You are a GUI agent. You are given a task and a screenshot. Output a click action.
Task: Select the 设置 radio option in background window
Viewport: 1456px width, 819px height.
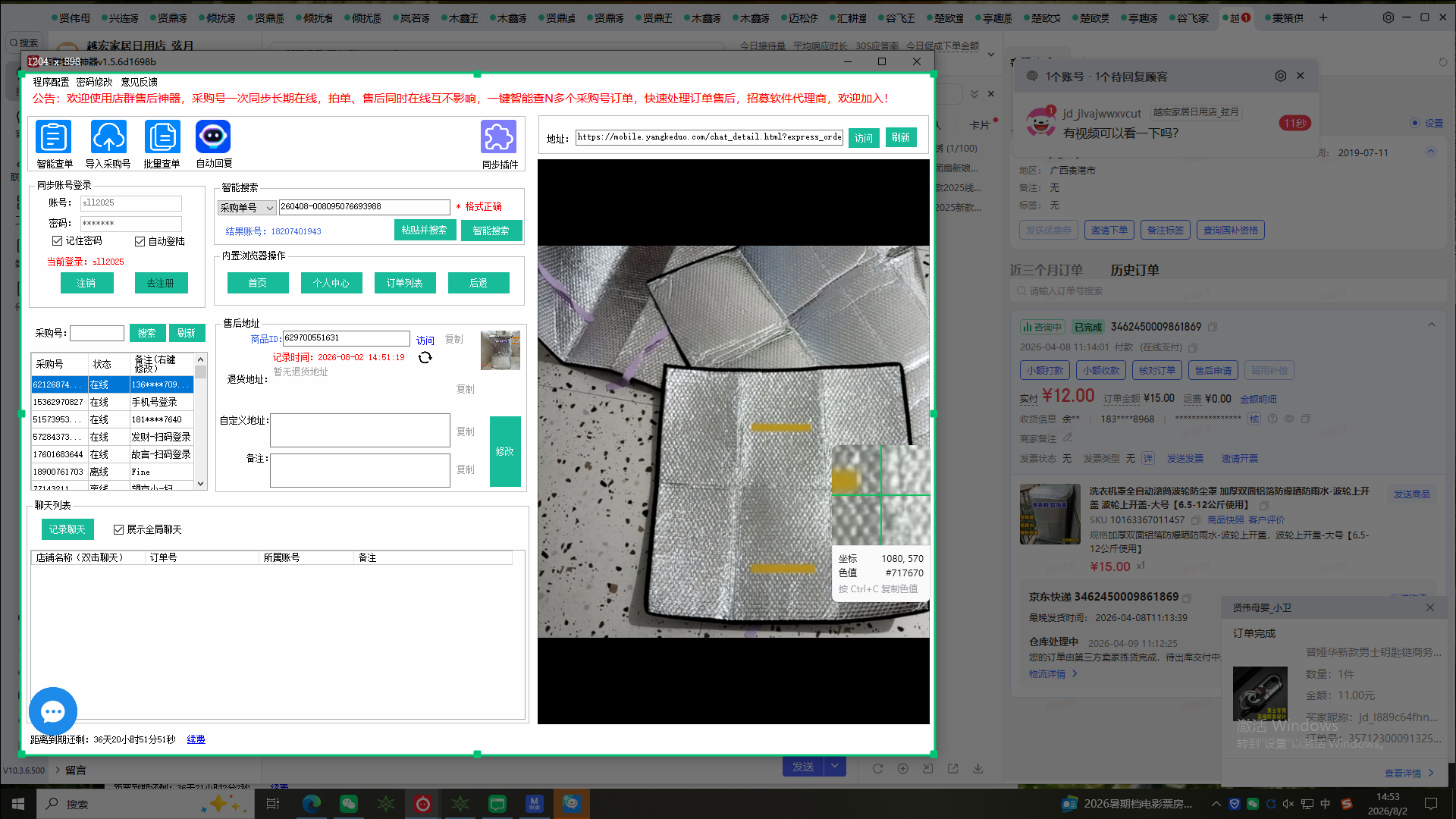click(1414, 123)
